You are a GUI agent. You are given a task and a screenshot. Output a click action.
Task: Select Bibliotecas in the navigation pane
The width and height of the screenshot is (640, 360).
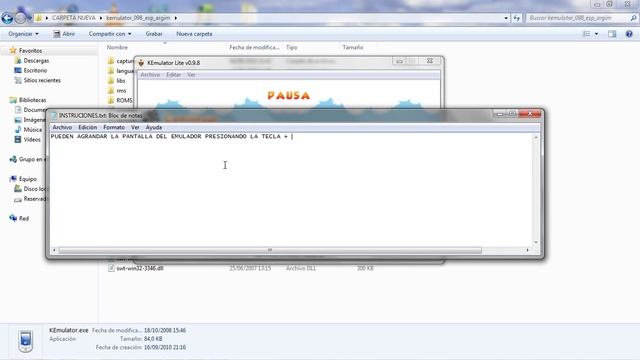pyautogui.click(x=32, y=100)
